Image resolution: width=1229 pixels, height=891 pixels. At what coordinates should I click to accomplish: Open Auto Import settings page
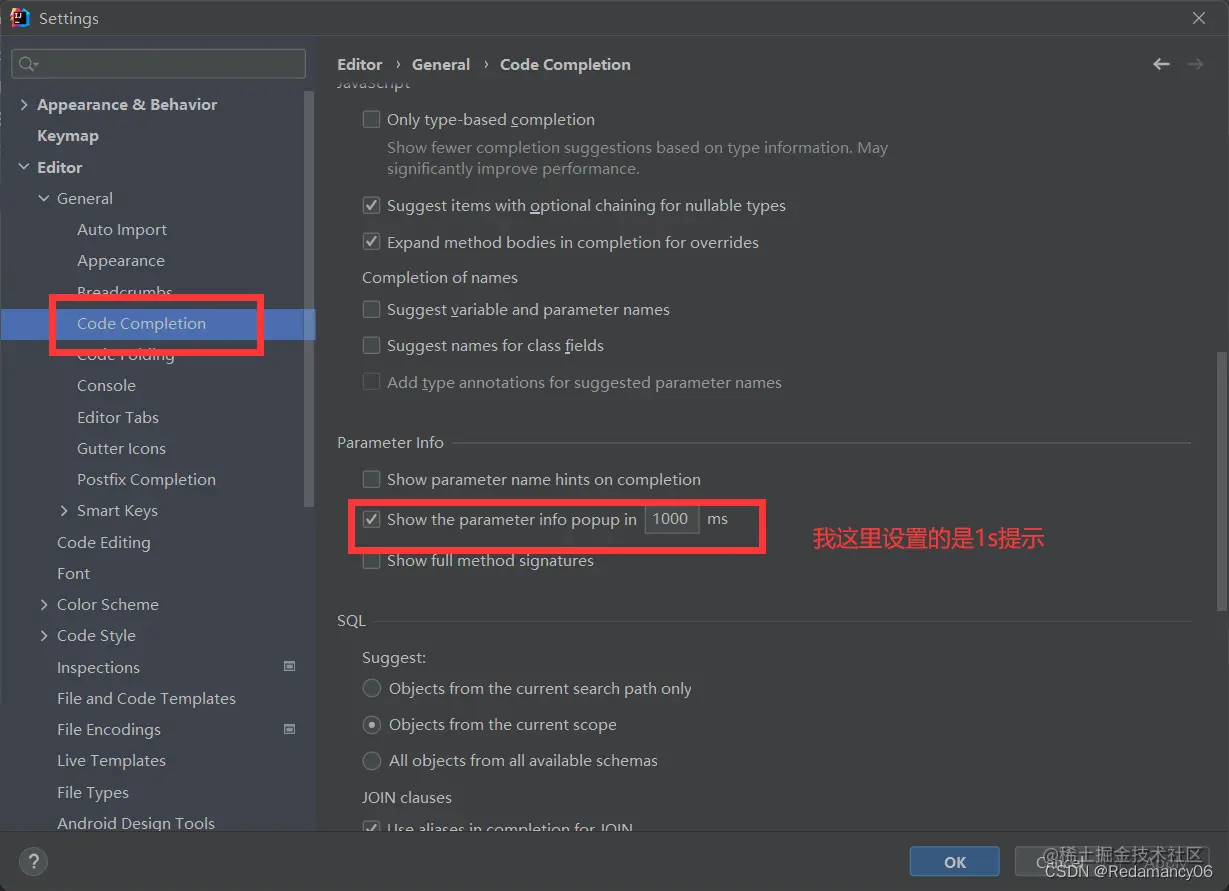point(122,229)
